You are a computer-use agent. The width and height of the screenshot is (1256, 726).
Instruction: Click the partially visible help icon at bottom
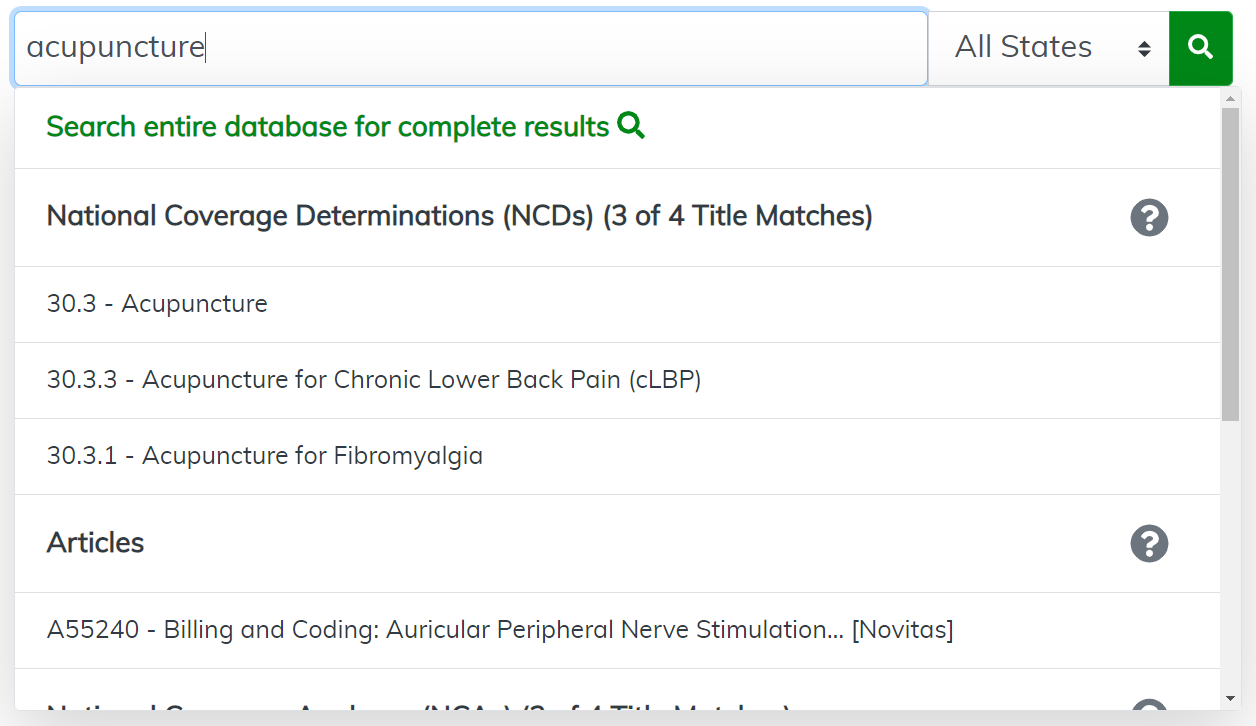coord(1149,707)
